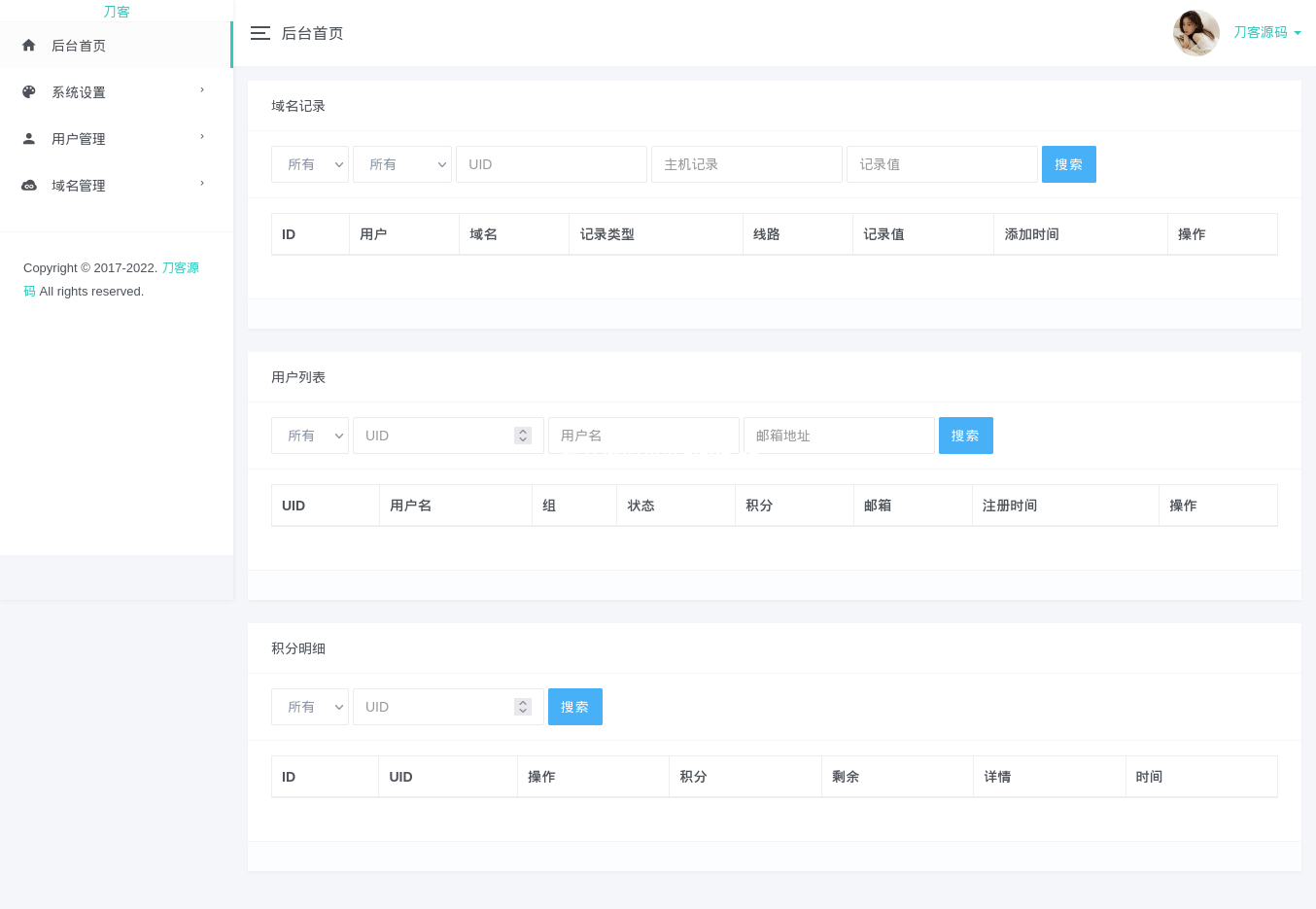The height and width of the screenshot is (909, 1316).
Task: Open the first 所有 filter in 域名记录
Action: 309,164
